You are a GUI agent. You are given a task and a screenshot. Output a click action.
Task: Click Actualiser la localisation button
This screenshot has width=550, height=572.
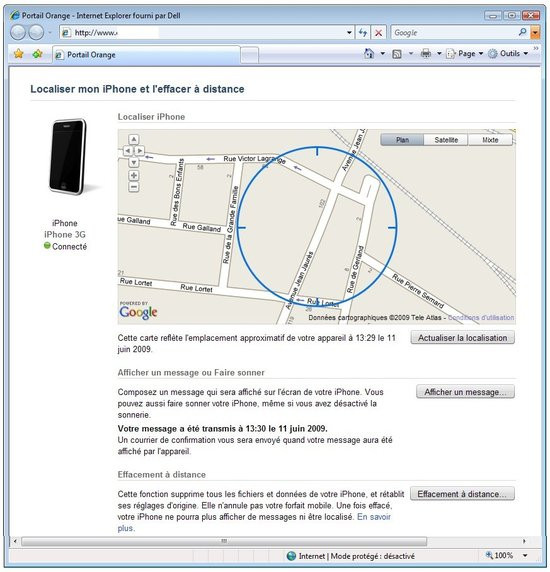click(x=462, y=337)
